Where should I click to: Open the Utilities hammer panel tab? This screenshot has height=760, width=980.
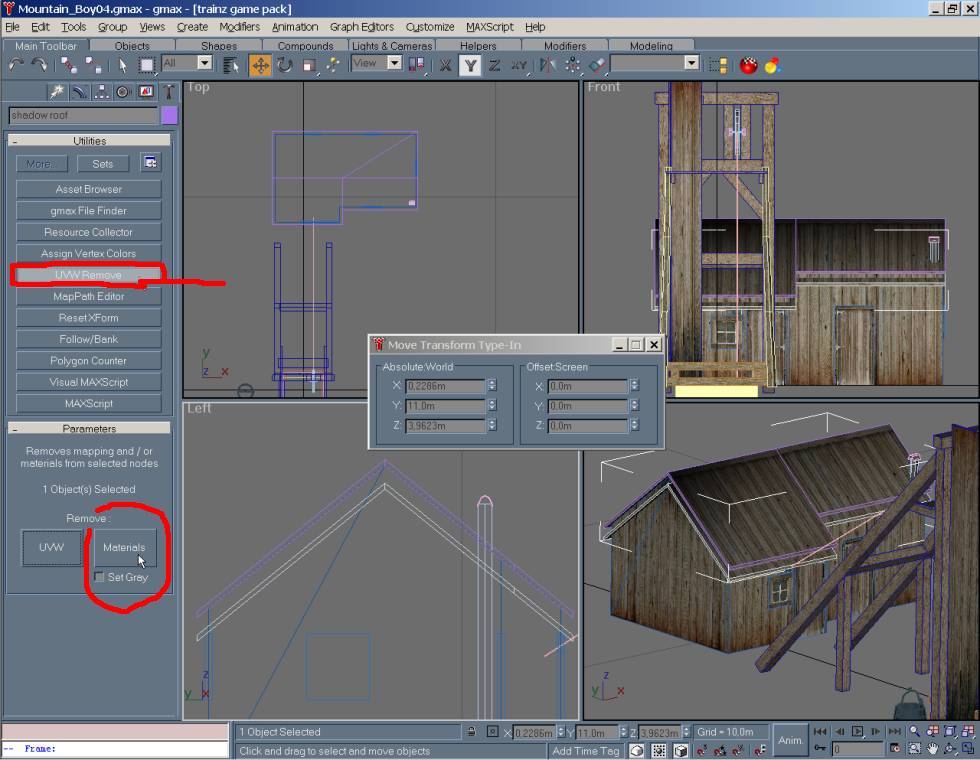[168, 92]
